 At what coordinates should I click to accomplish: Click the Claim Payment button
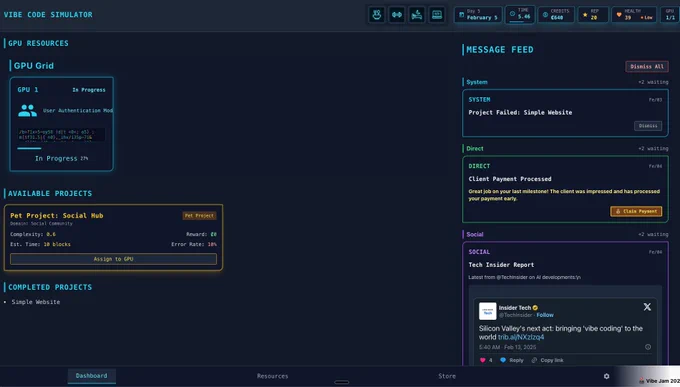[x=636, y=211]
